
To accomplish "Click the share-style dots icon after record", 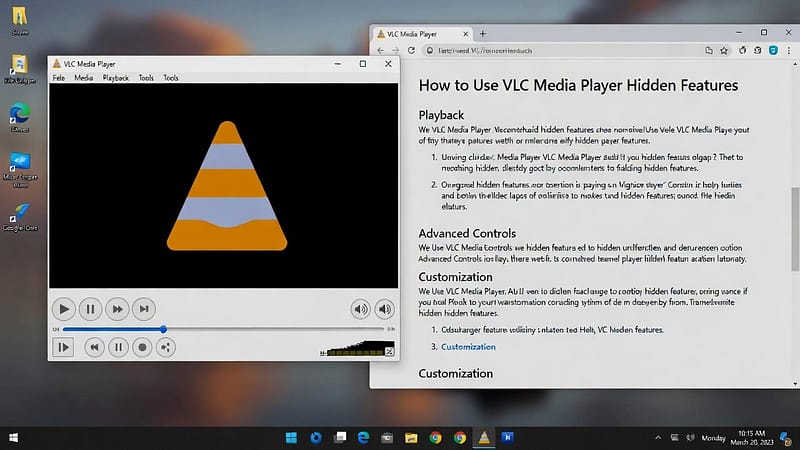I will (166, 347).
